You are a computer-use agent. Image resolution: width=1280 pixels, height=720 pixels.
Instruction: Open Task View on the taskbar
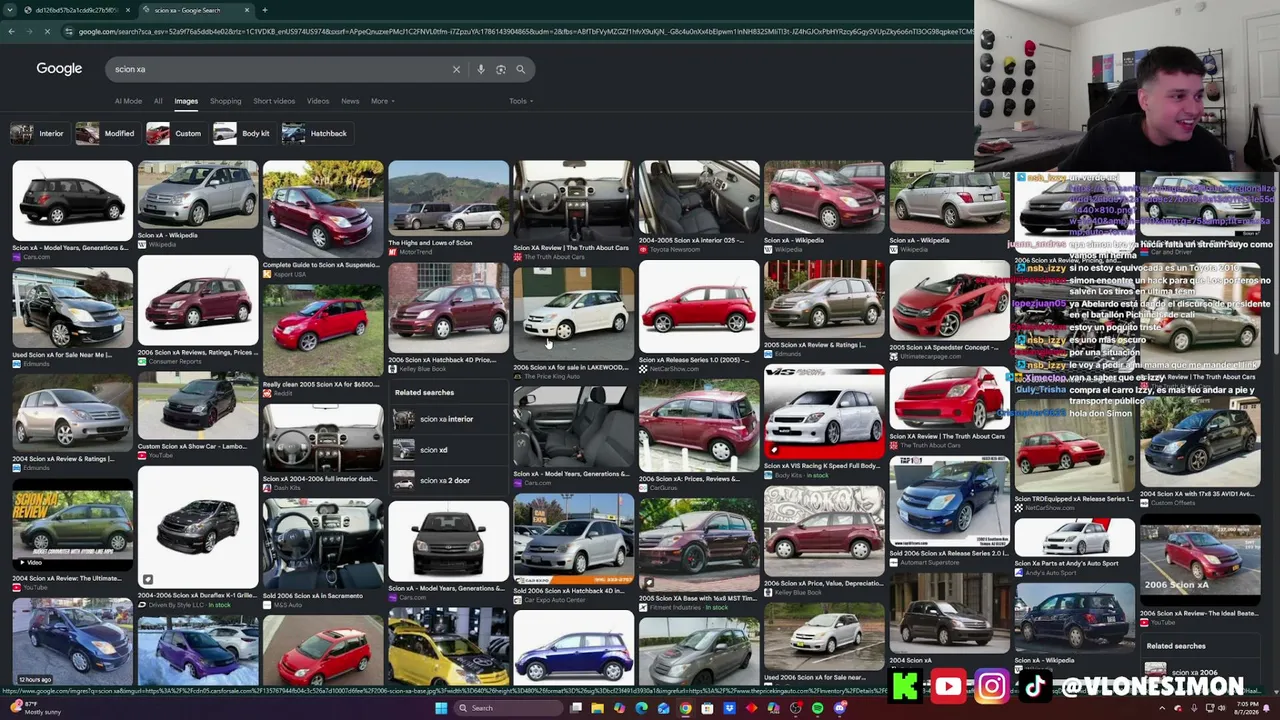(576, 708)
